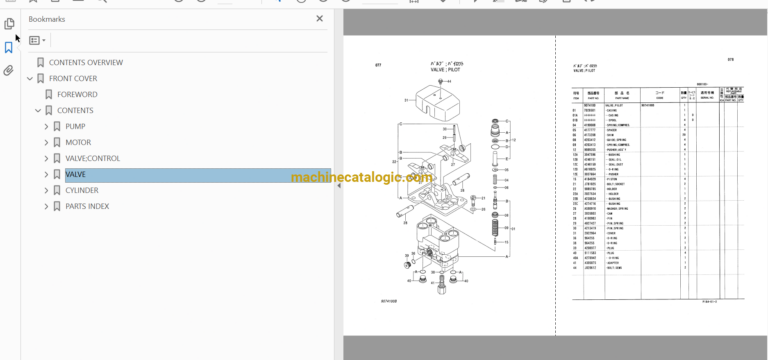Image resolution: width=768 pixels, height=360 pixels.
Task: Click bookmark icon beside MOTOR
Action: [57, 143]
